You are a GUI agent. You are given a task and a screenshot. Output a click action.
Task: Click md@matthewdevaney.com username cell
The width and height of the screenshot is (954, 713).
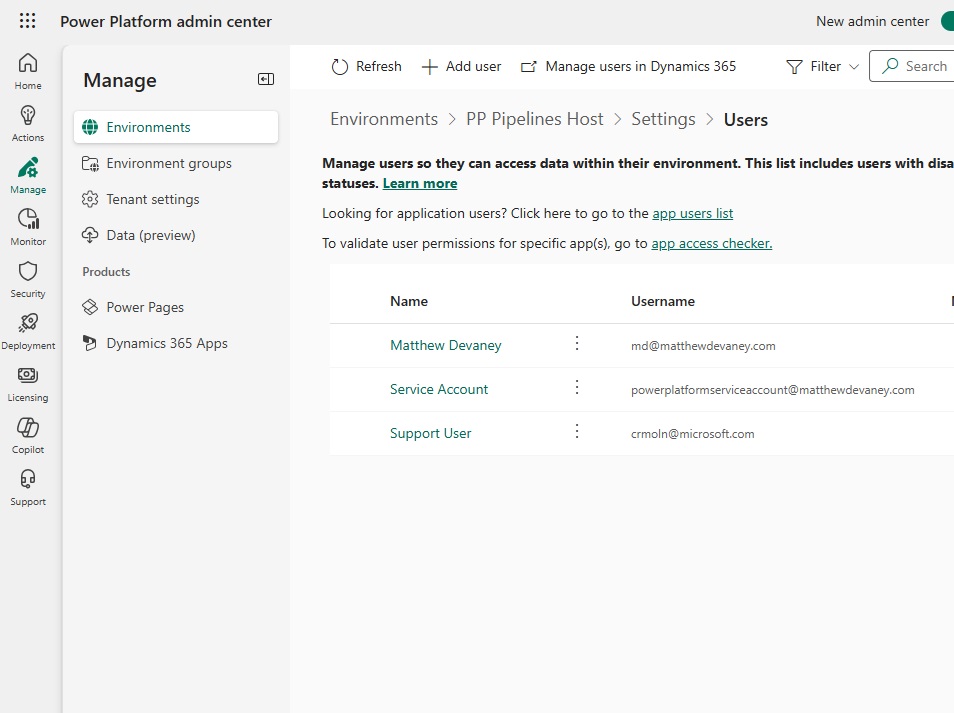(x=703, y=346)
